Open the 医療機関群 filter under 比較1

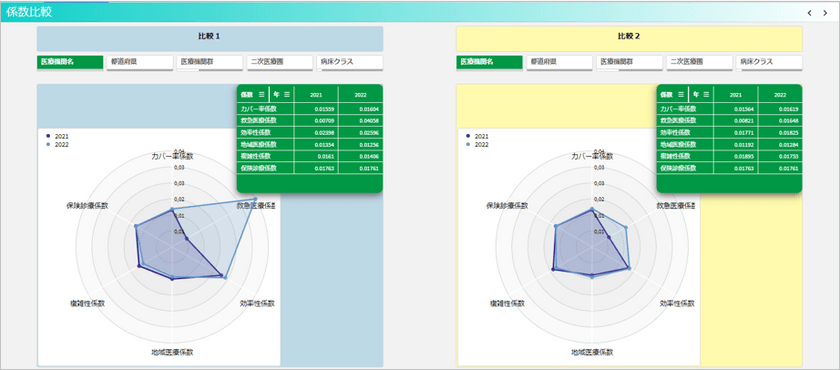point(209,62)
